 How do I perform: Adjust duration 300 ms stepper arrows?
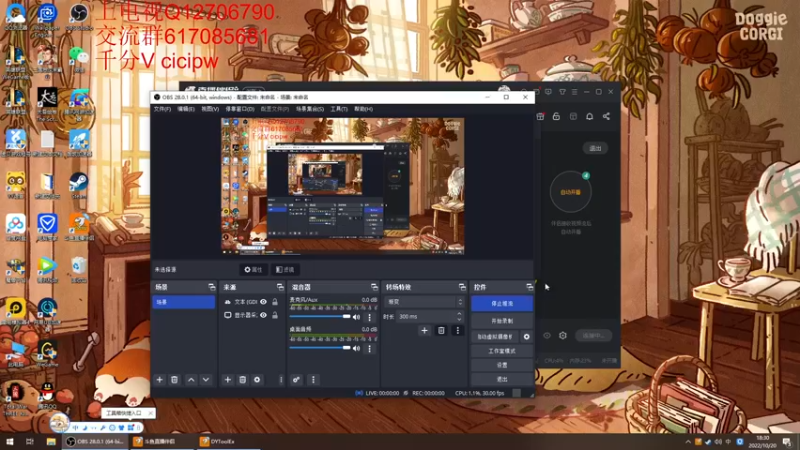459,317
